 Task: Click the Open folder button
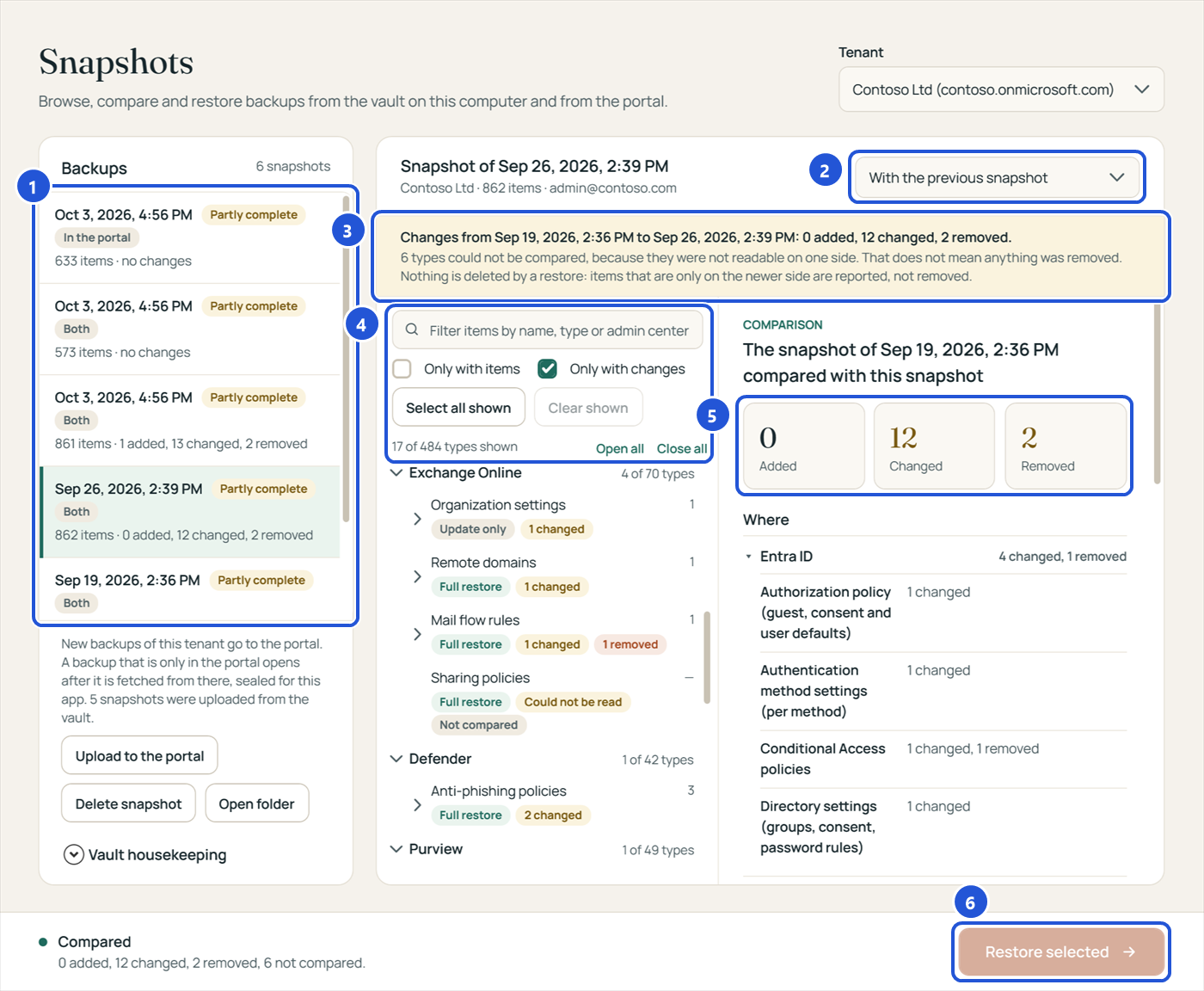(256, 803)
